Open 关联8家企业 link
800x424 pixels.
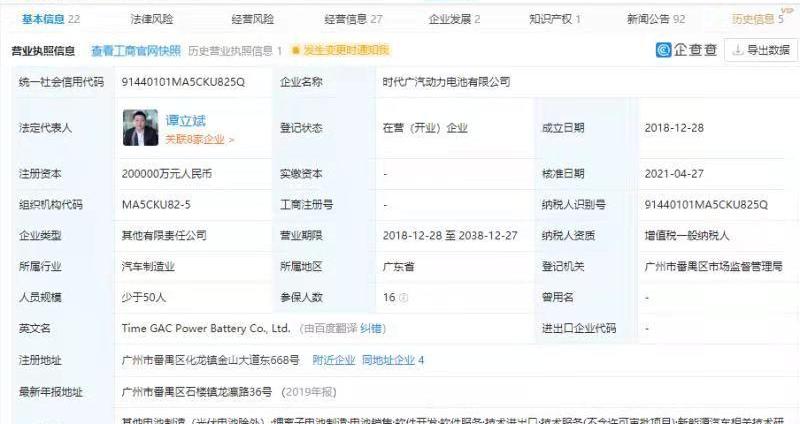[x=195, y=139]
